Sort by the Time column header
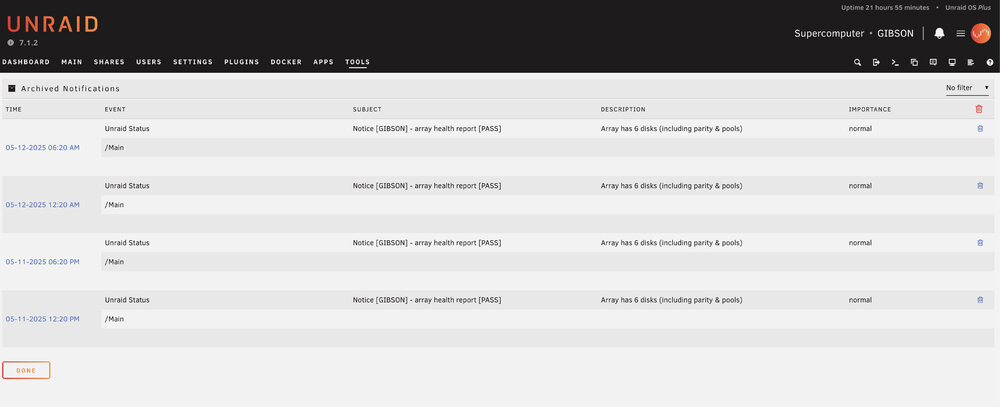1000x407 pixels. (x=13, y=110)
